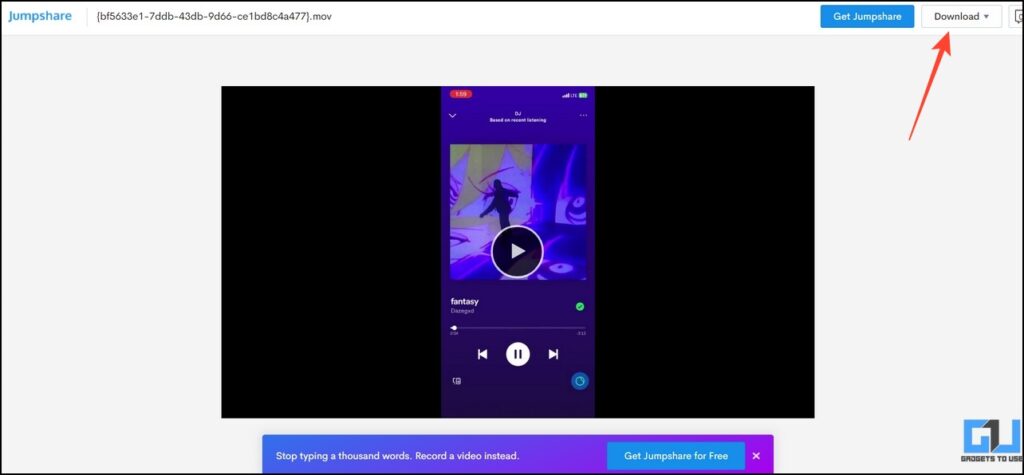Click the pause icon in the music player
The width and height of the screenshot is (1024, 475).
pyautogui.click(x=517, y=354)
